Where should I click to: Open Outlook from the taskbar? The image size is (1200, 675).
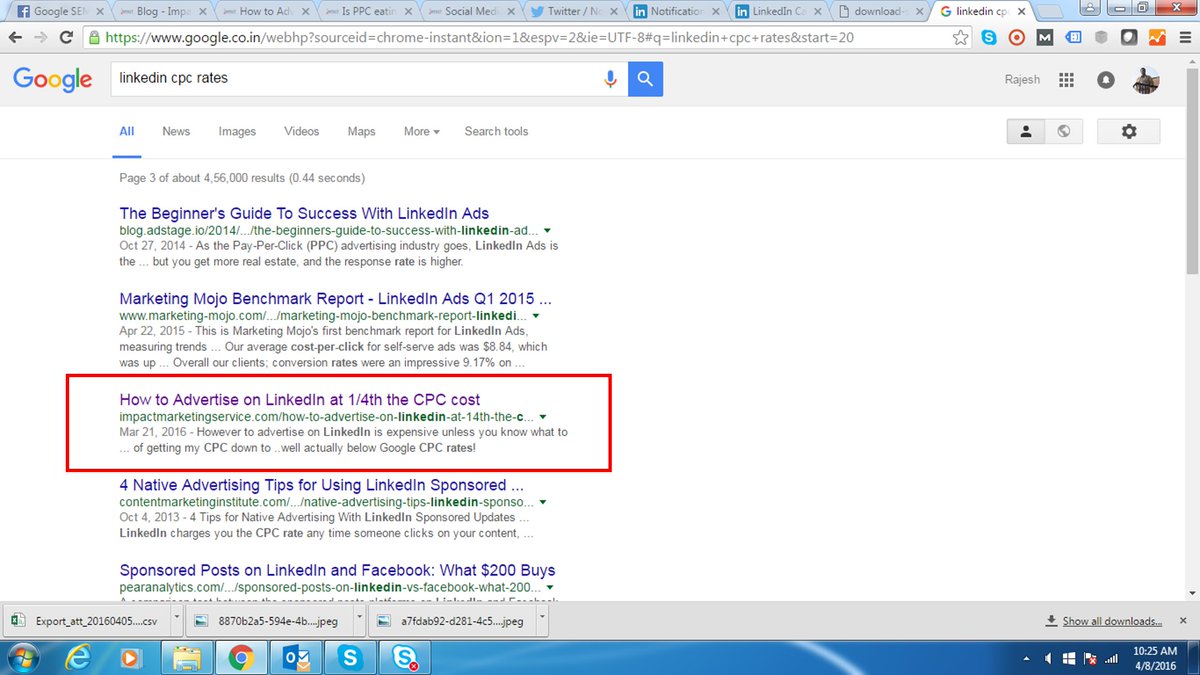pos(296,657)
